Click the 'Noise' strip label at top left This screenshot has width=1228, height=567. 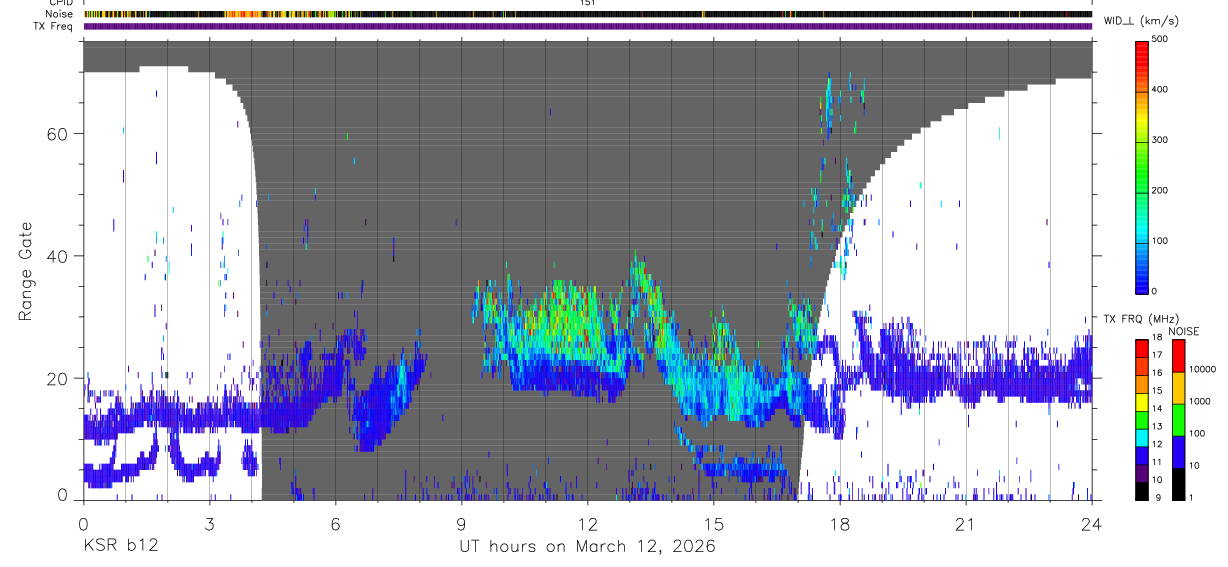[x=59, y=14]
